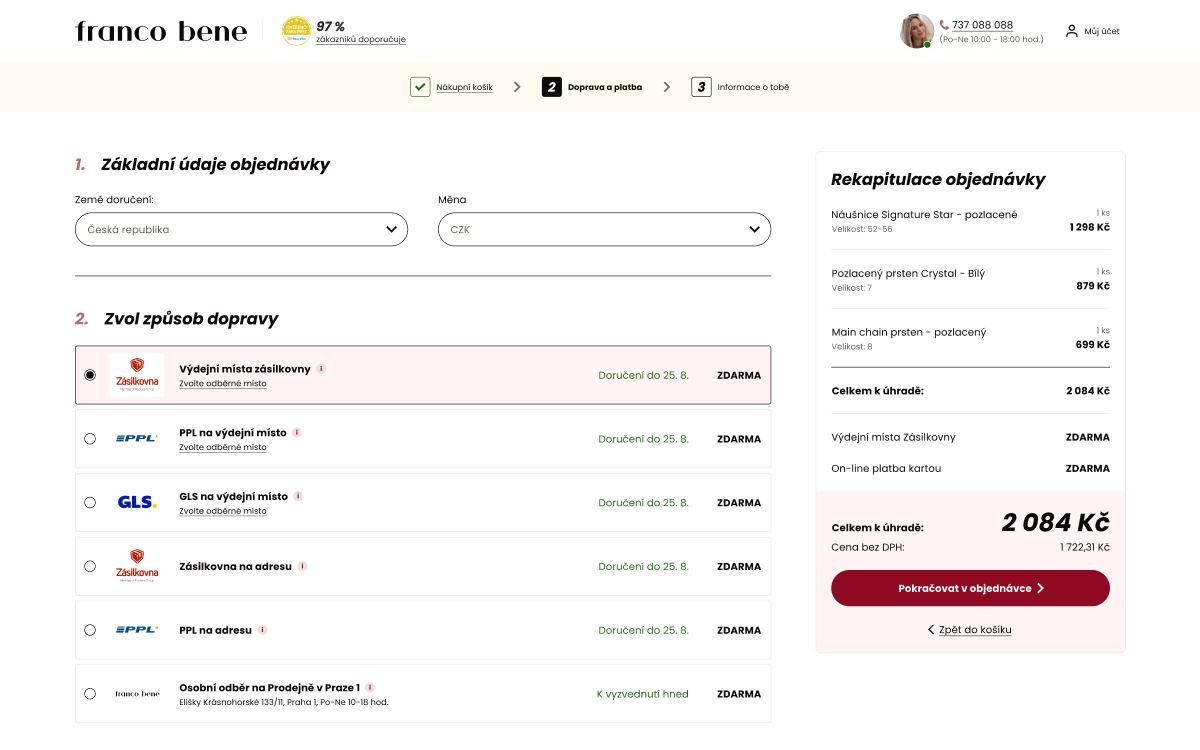Click the 1 722,31 Kč price without VAT
Image resolution: width=1200 pixels, height=750 pixels.
[1085, 548]
